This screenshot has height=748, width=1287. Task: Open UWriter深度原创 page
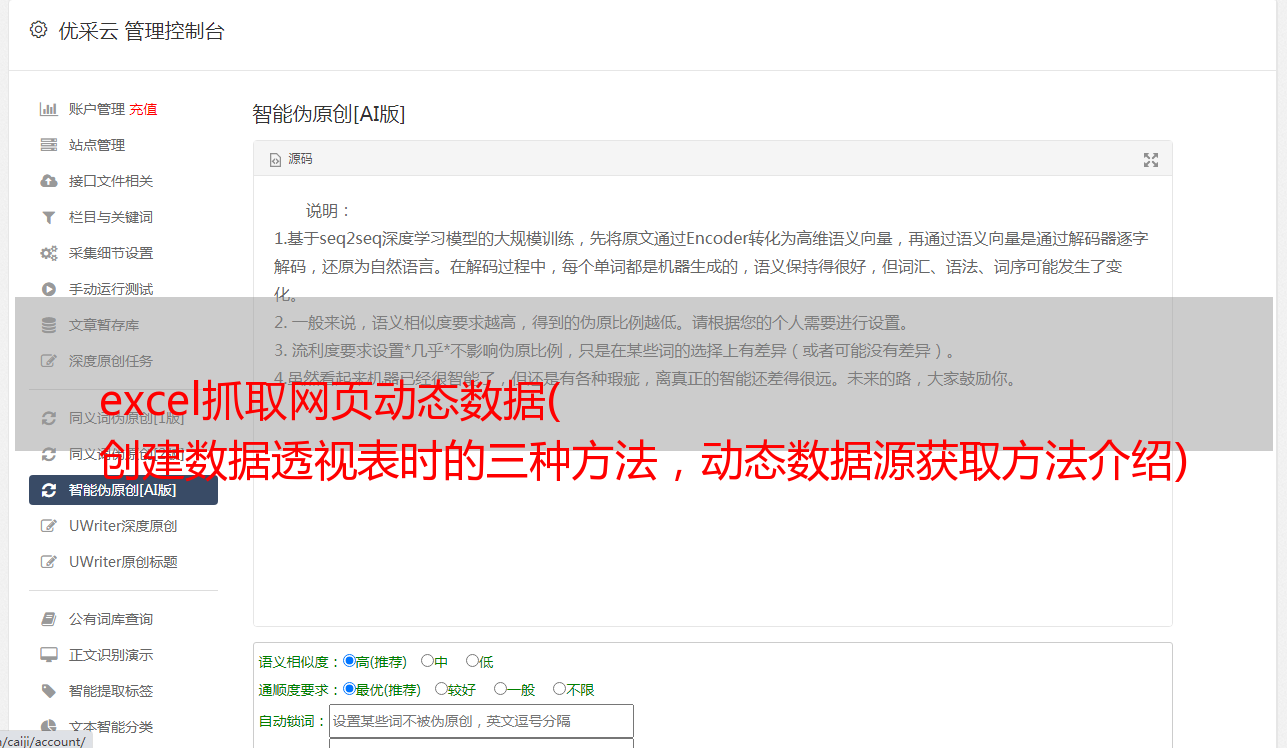(123, 526)
